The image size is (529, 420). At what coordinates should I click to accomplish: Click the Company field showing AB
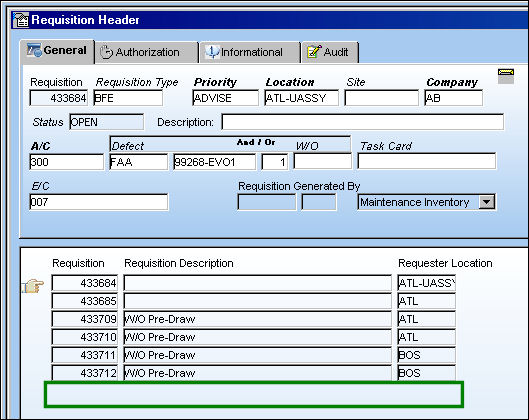point(453,98)
